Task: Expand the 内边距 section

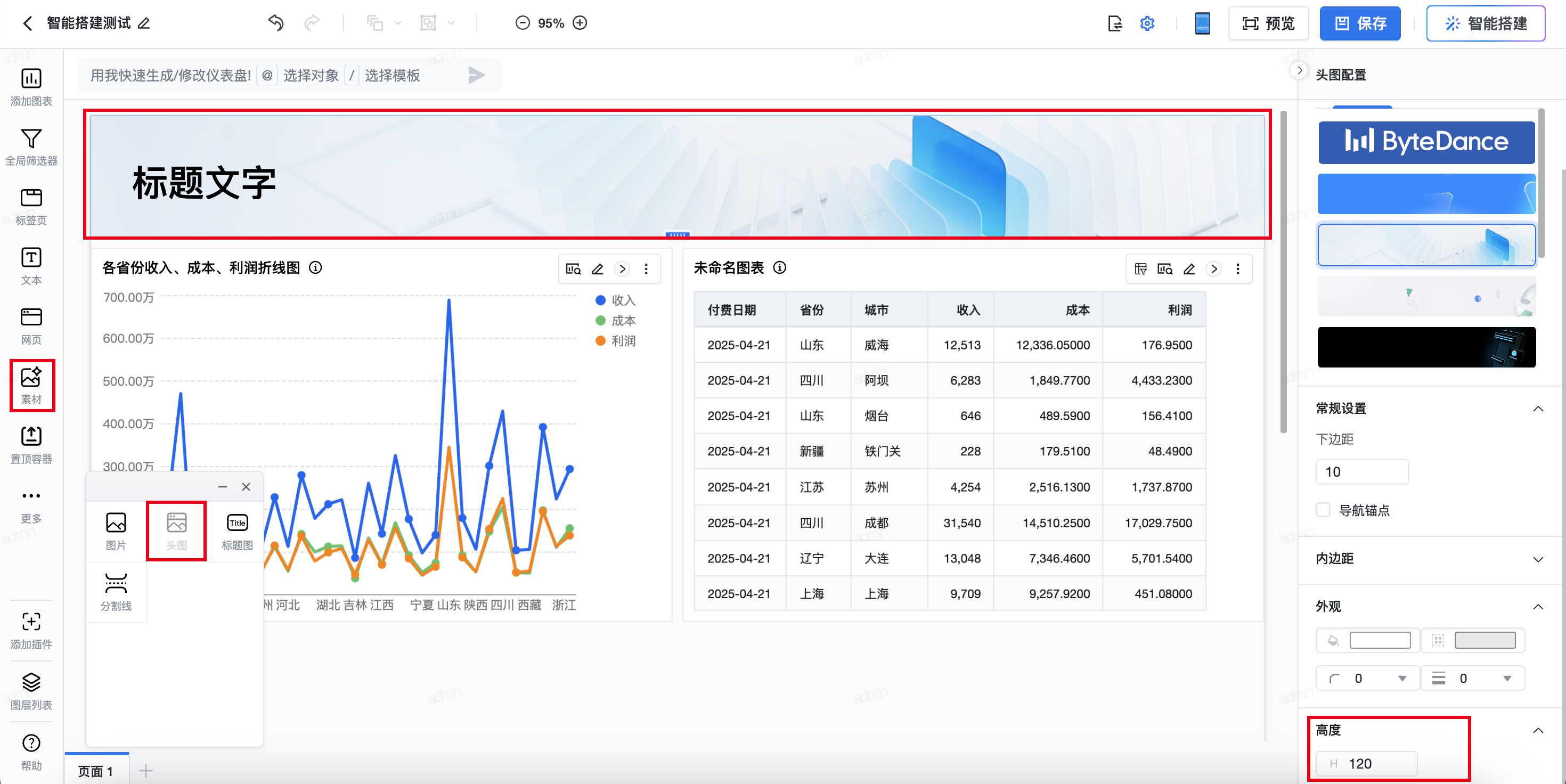Action: [x=1537, y=559]
